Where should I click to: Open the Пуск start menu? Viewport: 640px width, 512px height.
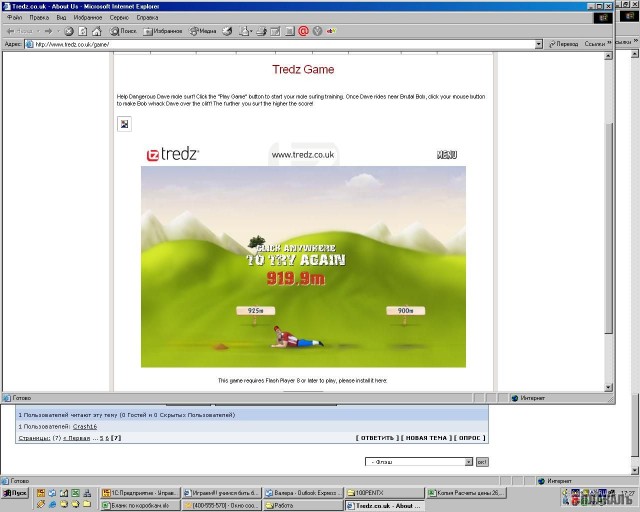pyautogui.click(x=15, y=493)
